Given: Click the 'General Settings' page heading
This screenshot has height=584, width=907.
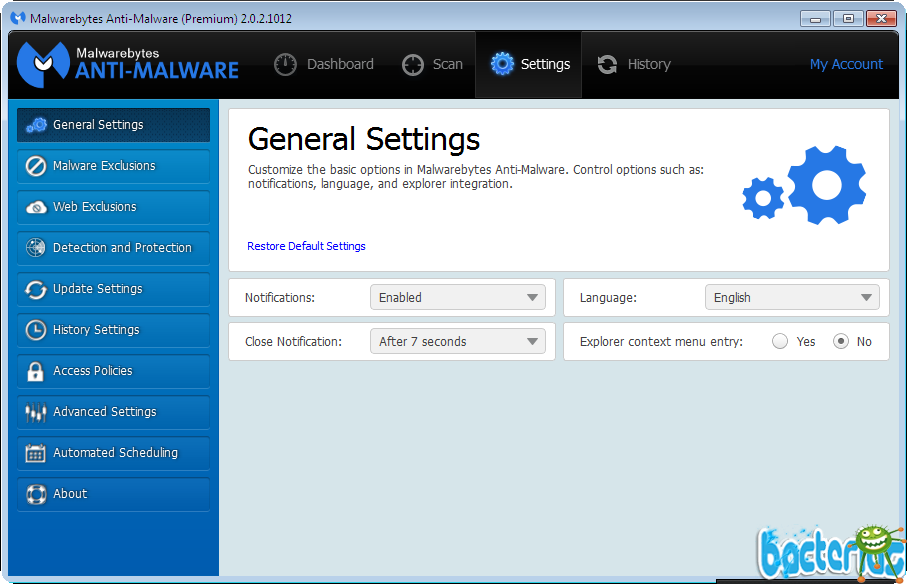Looking at the screenshot, I should (x=364, y=139).
